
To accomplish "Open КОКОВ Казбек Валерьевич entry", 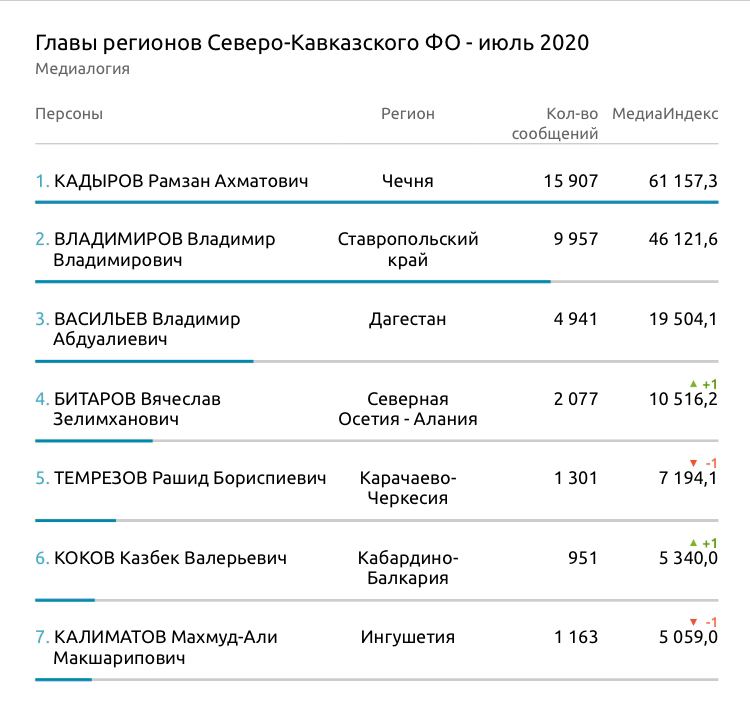I will click(170, 558).
